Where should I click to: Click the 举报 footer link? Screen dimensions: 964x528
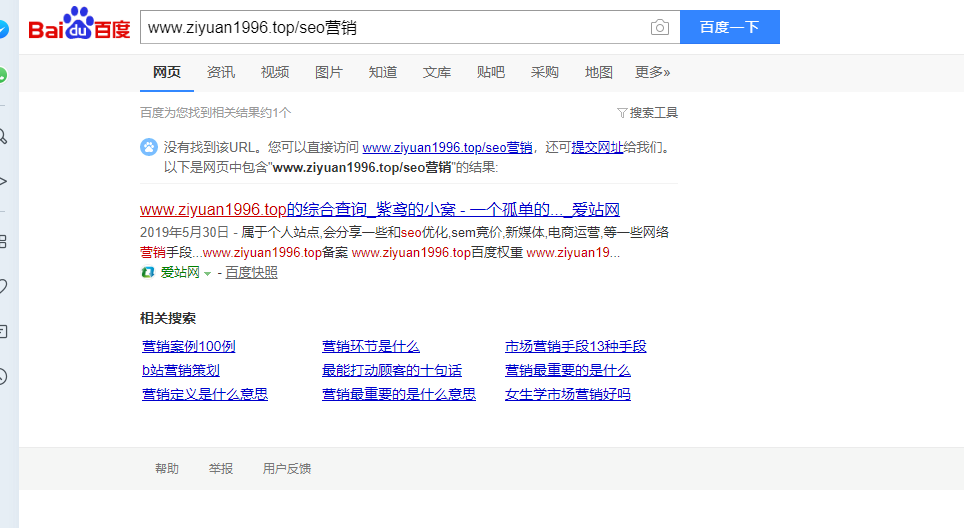coord(221,469)
